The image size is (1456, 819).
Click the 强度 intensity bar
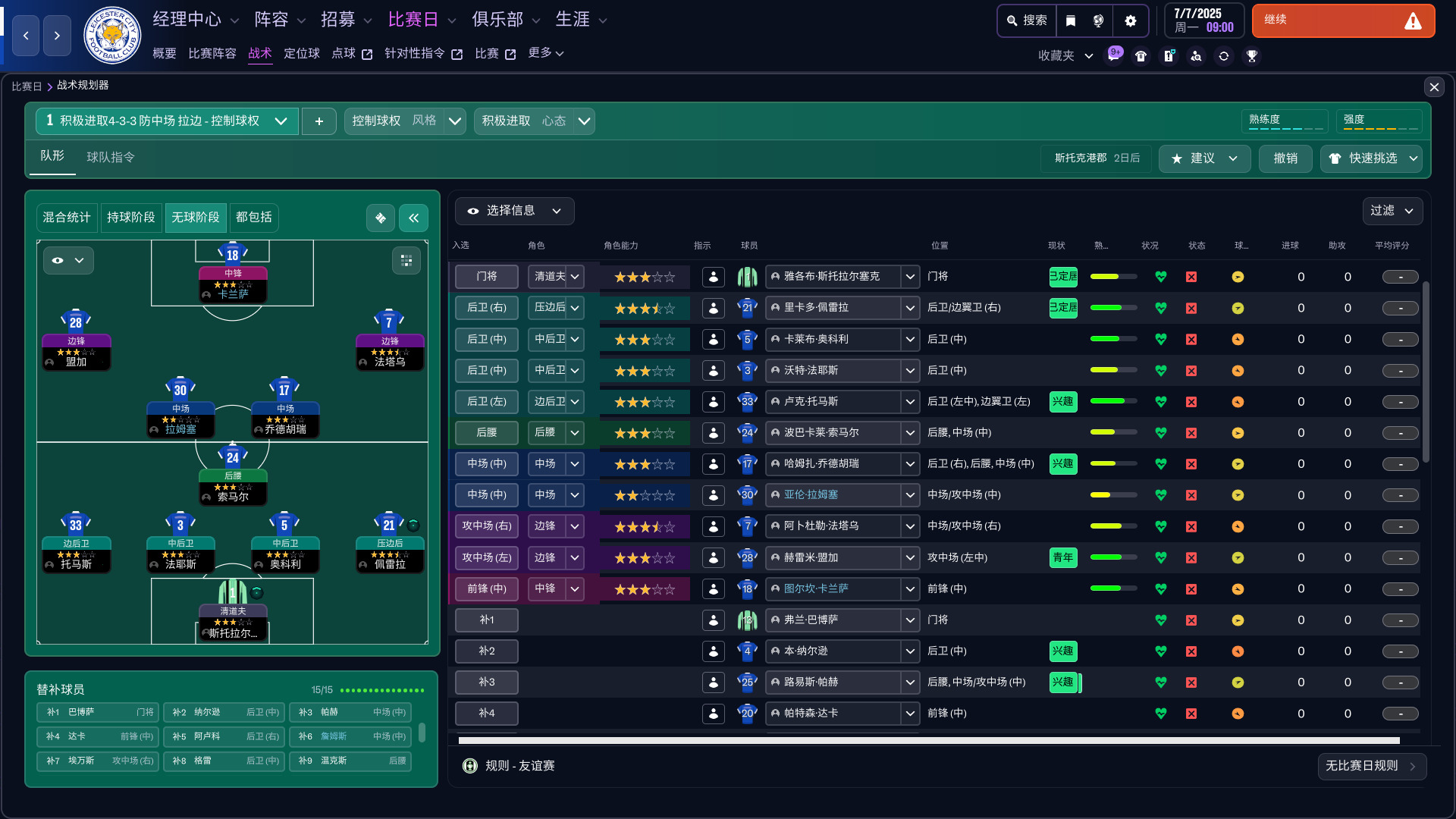pos(1379,121)
